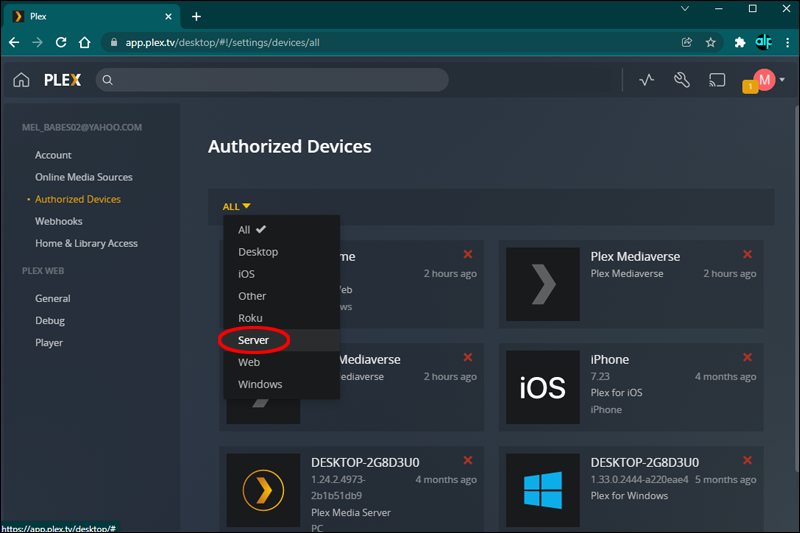Open the Activity pulse icon
The image size is (800, 533).
tap(646, 80)
